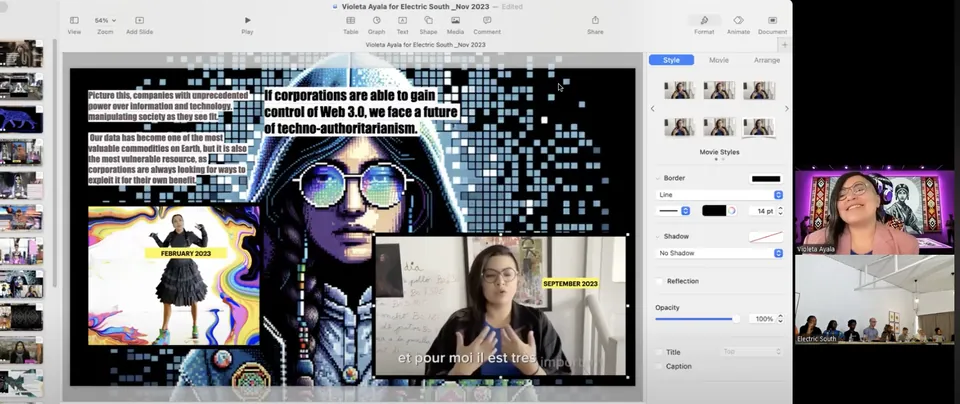Open the Animate inspector
The height and width of the screenshot is (404, 960).
[x=738, y=20]
